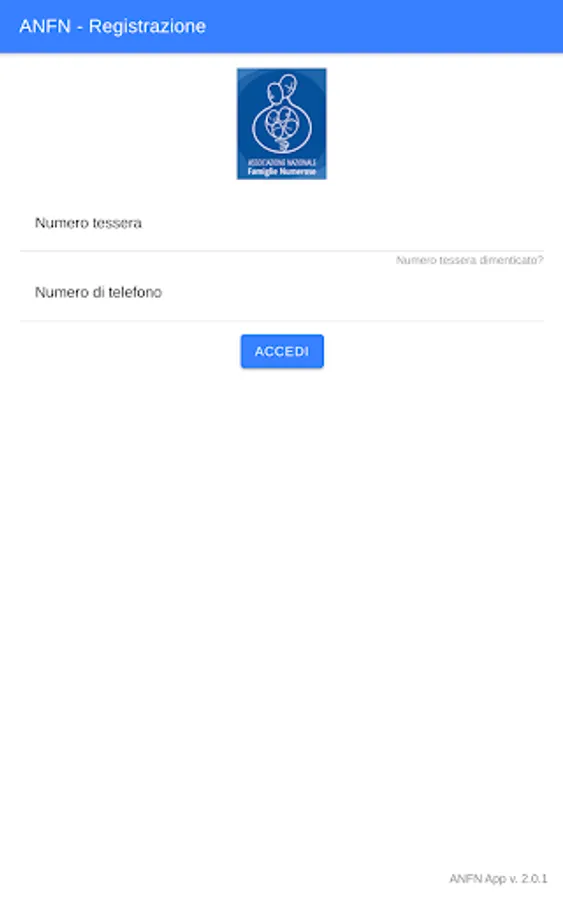Click the Numero tessera field
This screenshot has height=900, width=563.
pos(282,223)
